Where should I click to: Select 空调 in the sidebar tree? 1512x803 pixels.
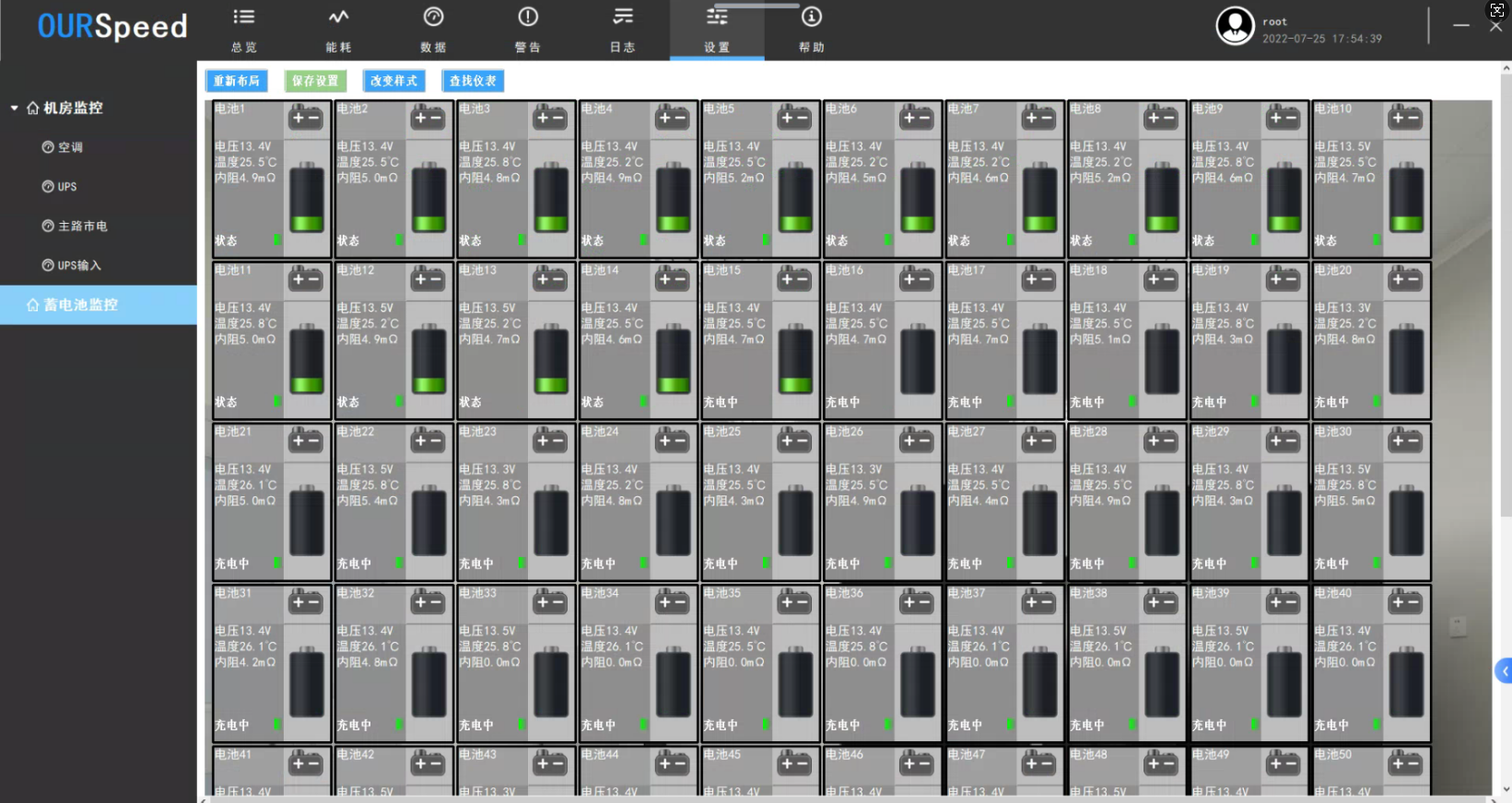pos(70,147)
